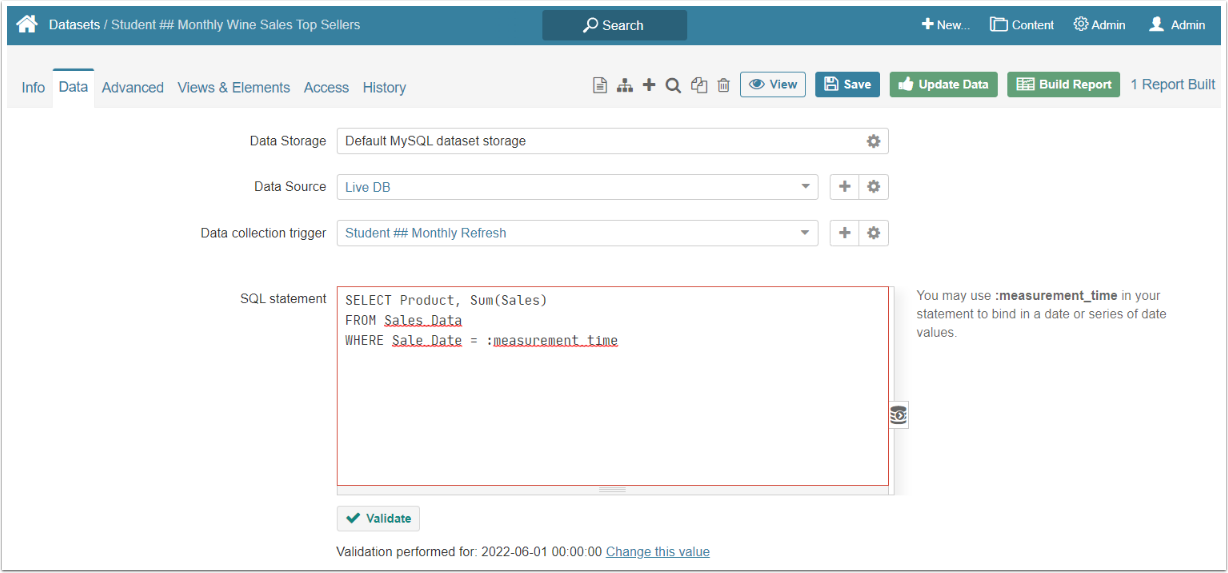Click the 'Validation performed for: 2022-06-01 00:00:00' text
This screenshot has height=573, width=1228.
(x=469, y=552)
